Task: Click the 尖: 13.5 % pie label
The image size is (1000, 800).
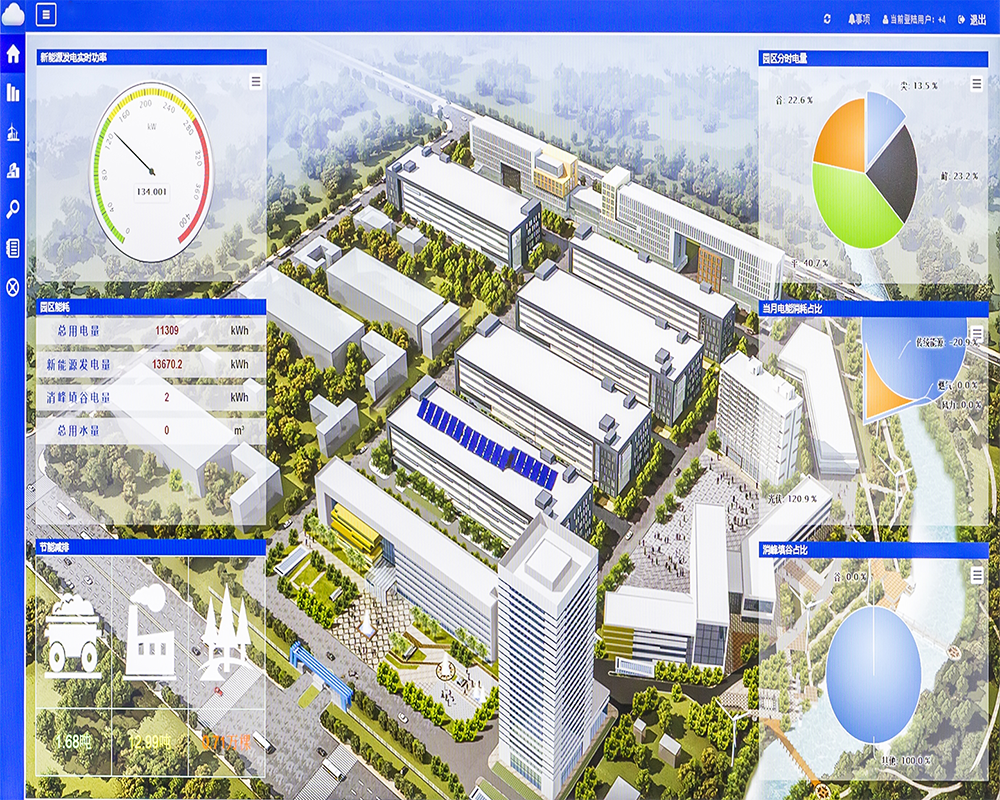Action: pyautogui.click(x=919, y=85)
